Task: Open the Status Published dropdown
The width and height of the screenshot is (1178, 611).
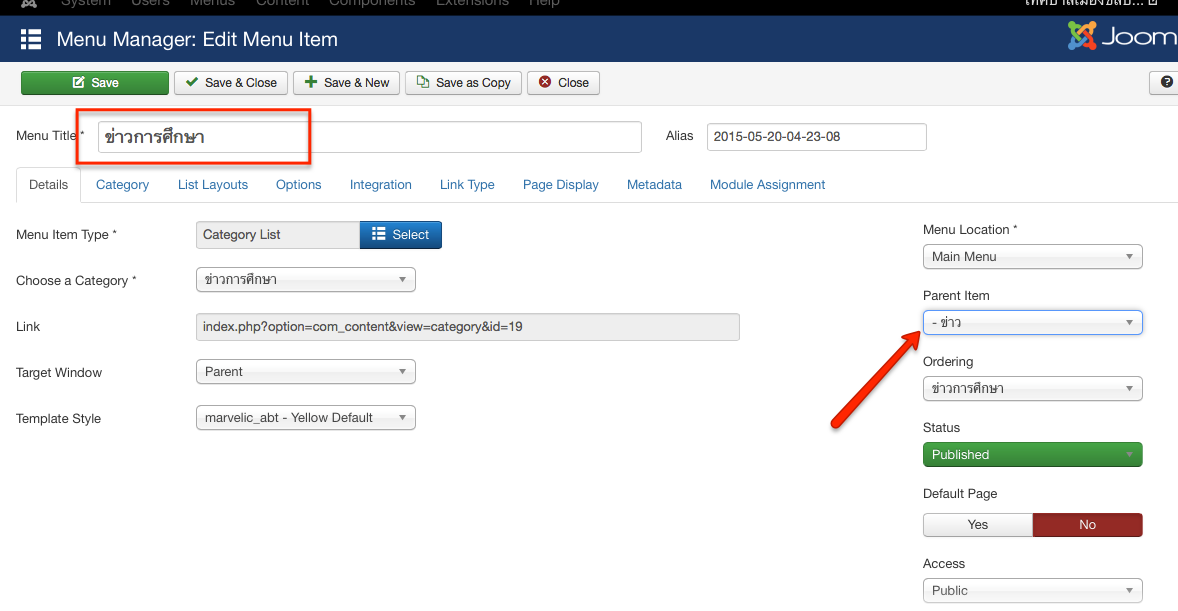Action: 1032,455
